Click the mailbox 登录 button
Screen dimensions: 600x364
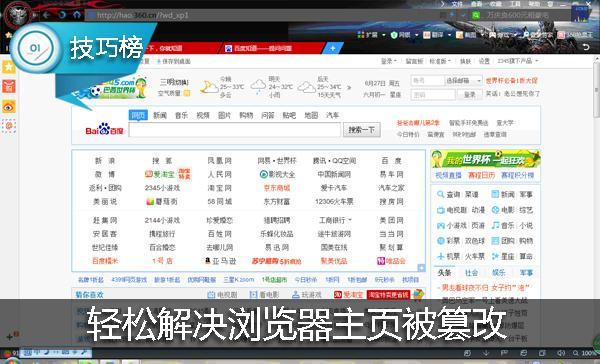[x=470, y=95]
